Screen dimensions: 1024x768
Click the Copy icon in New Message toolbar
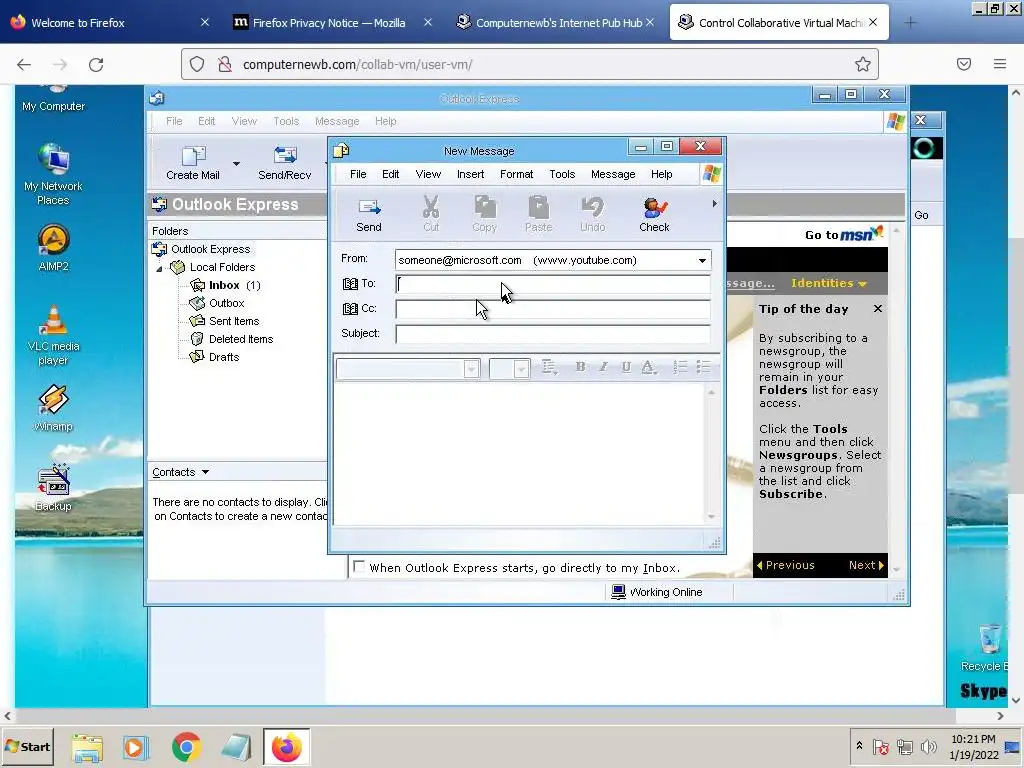485,215
